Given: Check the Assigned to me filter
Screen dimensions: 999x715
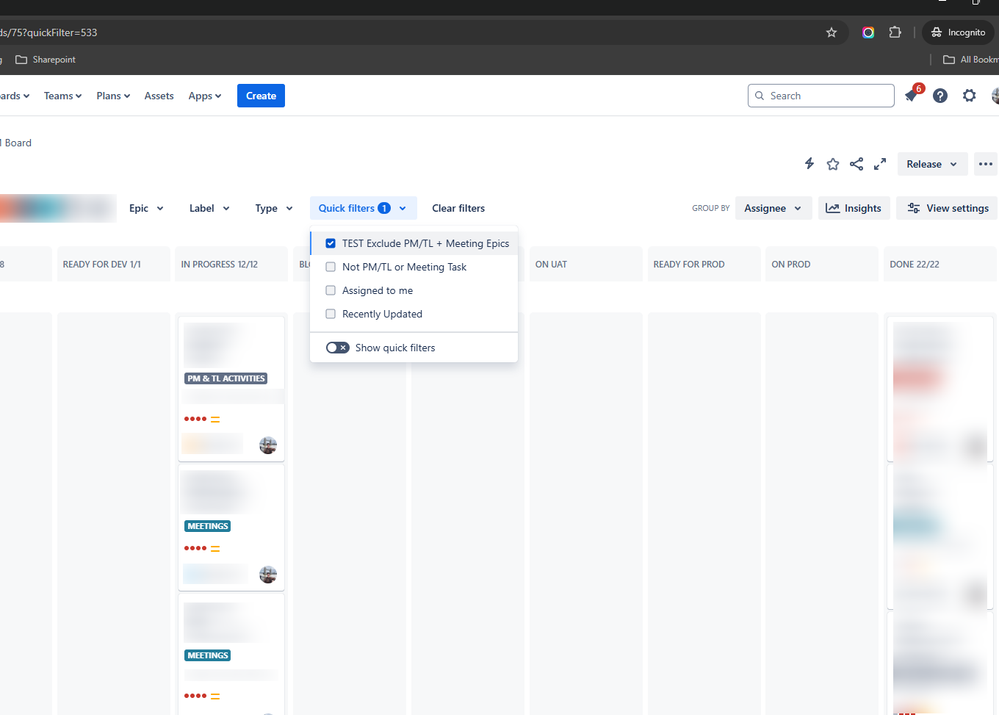Looking at the screenshot, I should tap(330, 291).
